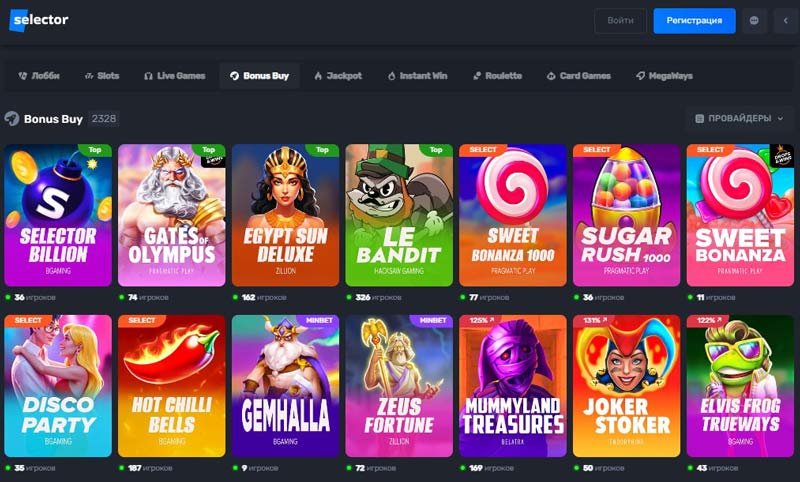Screen dimensions: 800x482
Task: Open the Joker Stoker game
Action: [627, 386]
